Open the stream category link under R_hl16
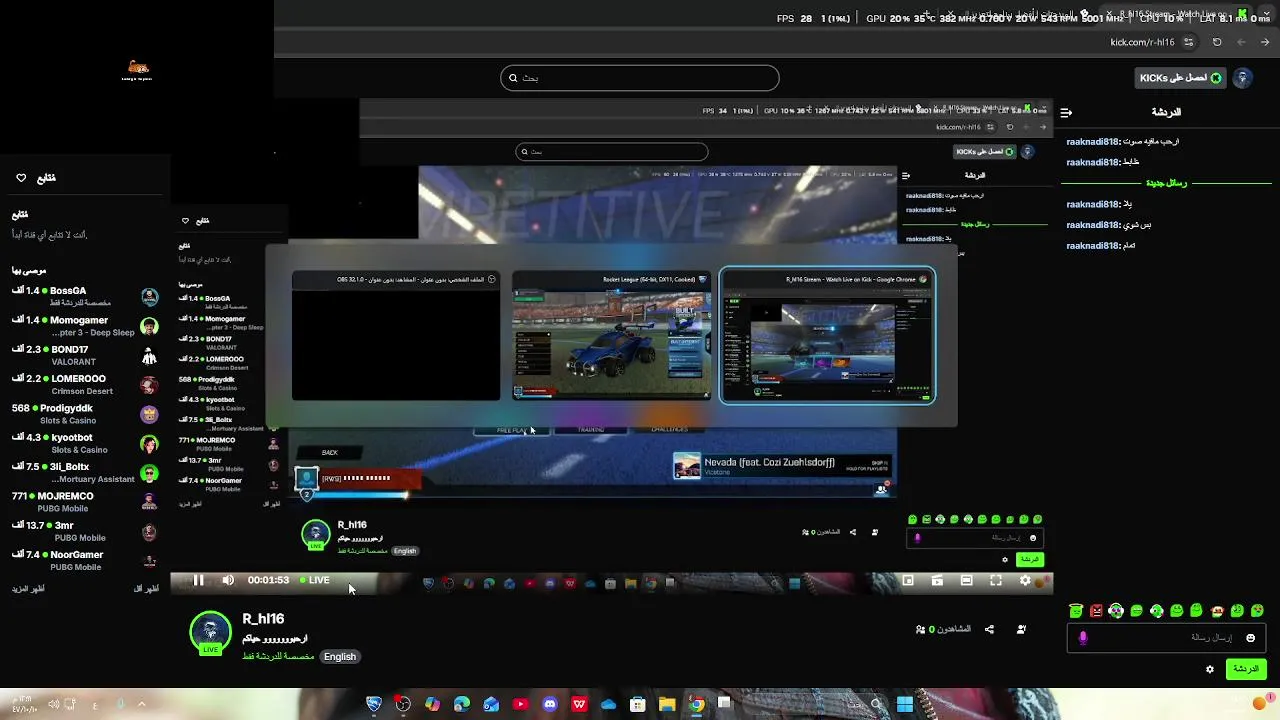 pyautogui.click(x=278, y=657)
